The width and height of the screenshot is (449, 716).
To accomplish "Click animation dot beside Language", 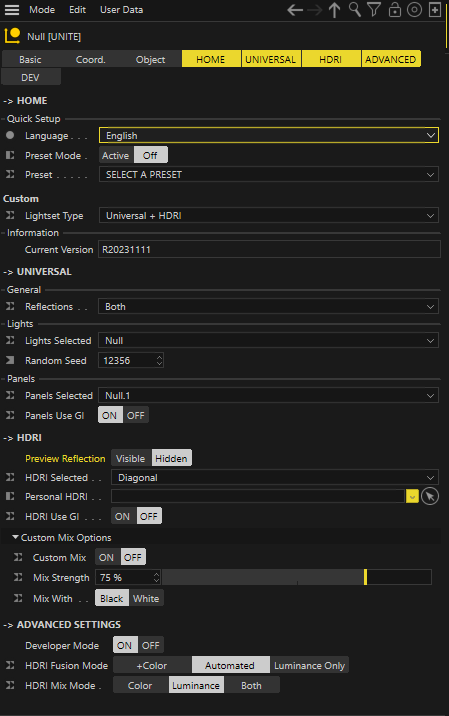I will pyautogui.click(x=10, y=135).
